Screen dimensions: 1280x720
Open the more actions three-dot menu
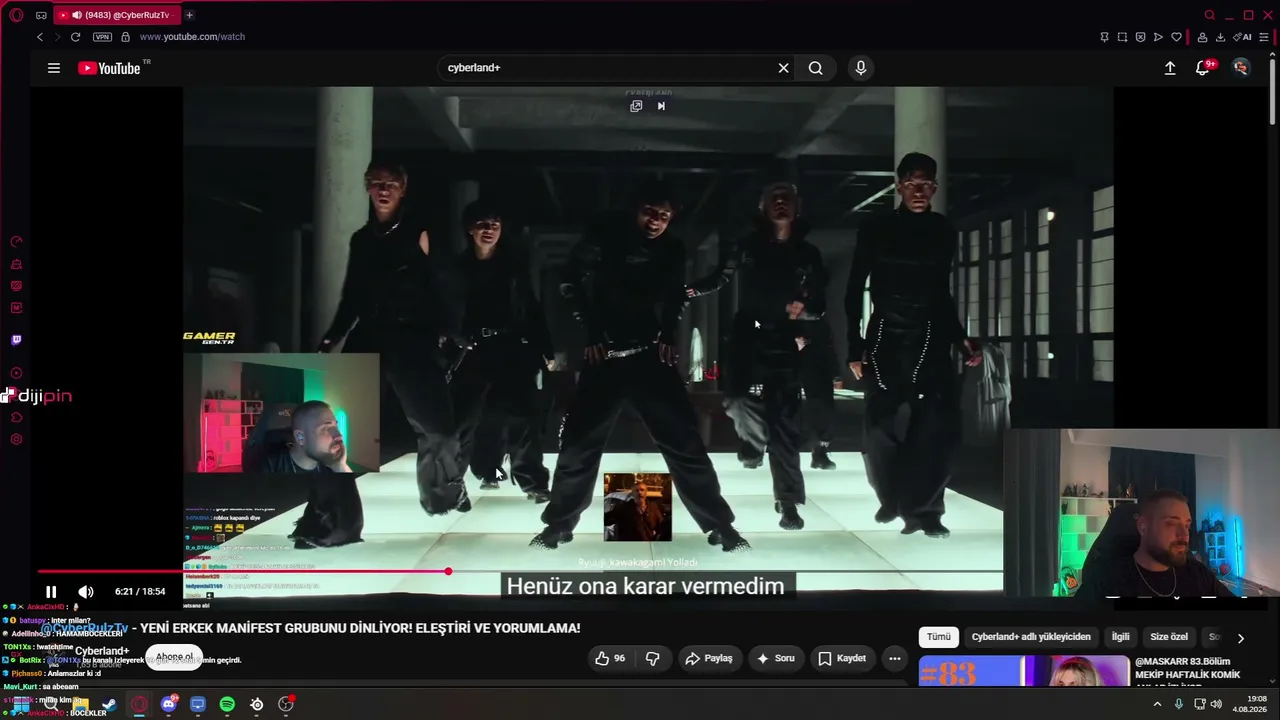pos(895,658)
